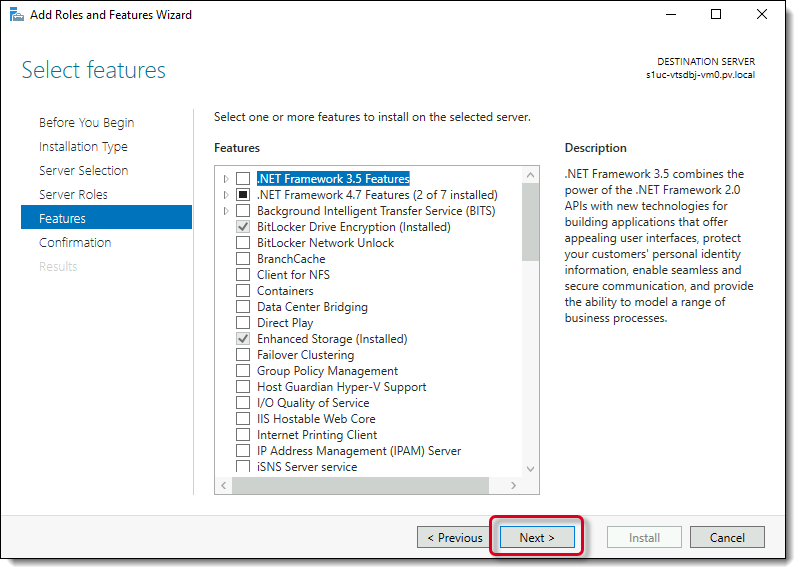Switch to the Confirmation page
801x574 pixels.
75,243
